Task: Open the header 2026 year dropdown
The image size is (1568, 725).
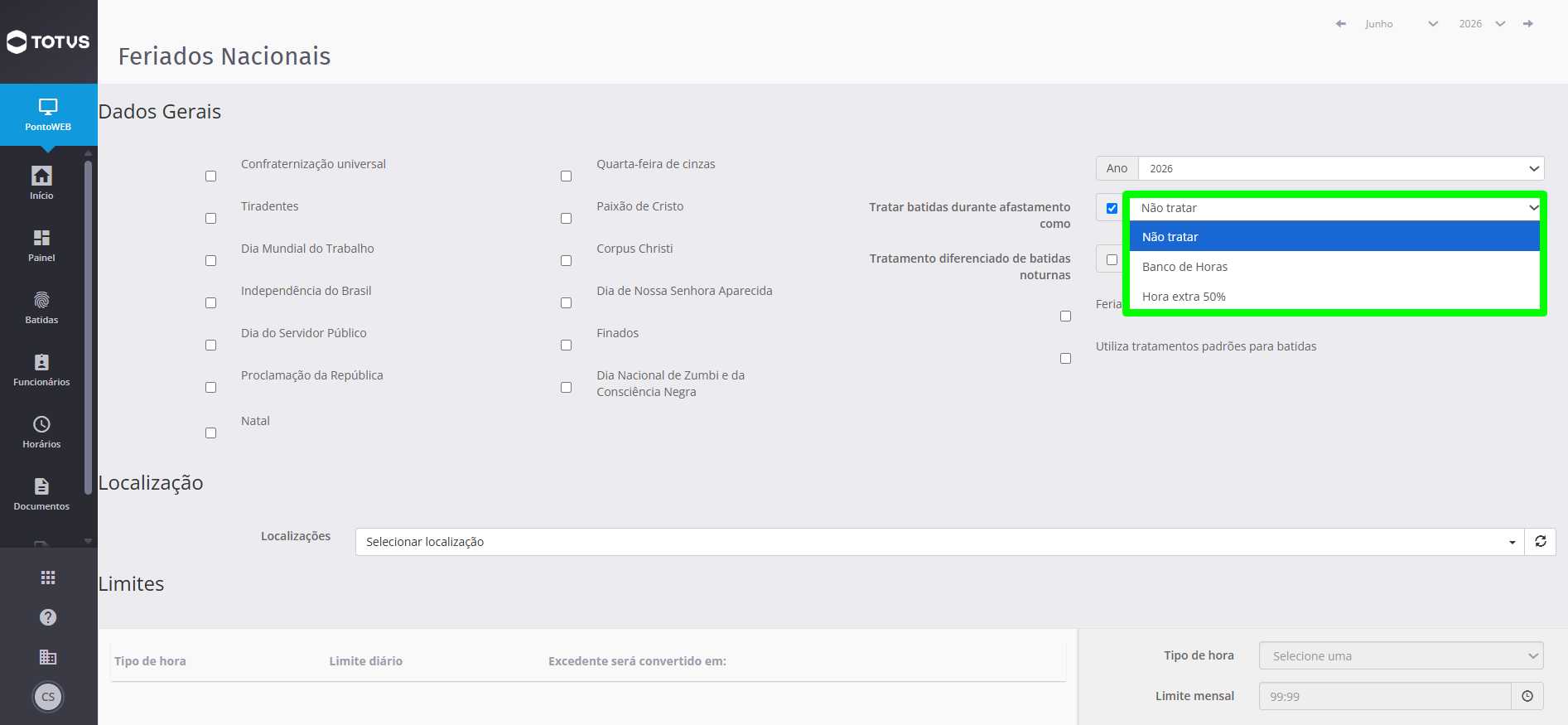Action: click(1483, 24)
